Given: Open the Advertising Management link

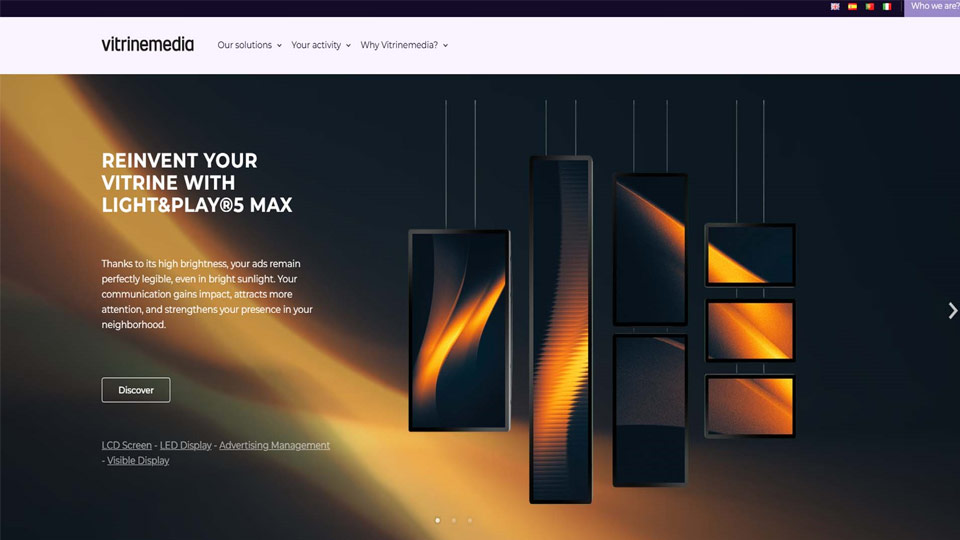Looking at the screenshot, I should [x=274, y=445].
